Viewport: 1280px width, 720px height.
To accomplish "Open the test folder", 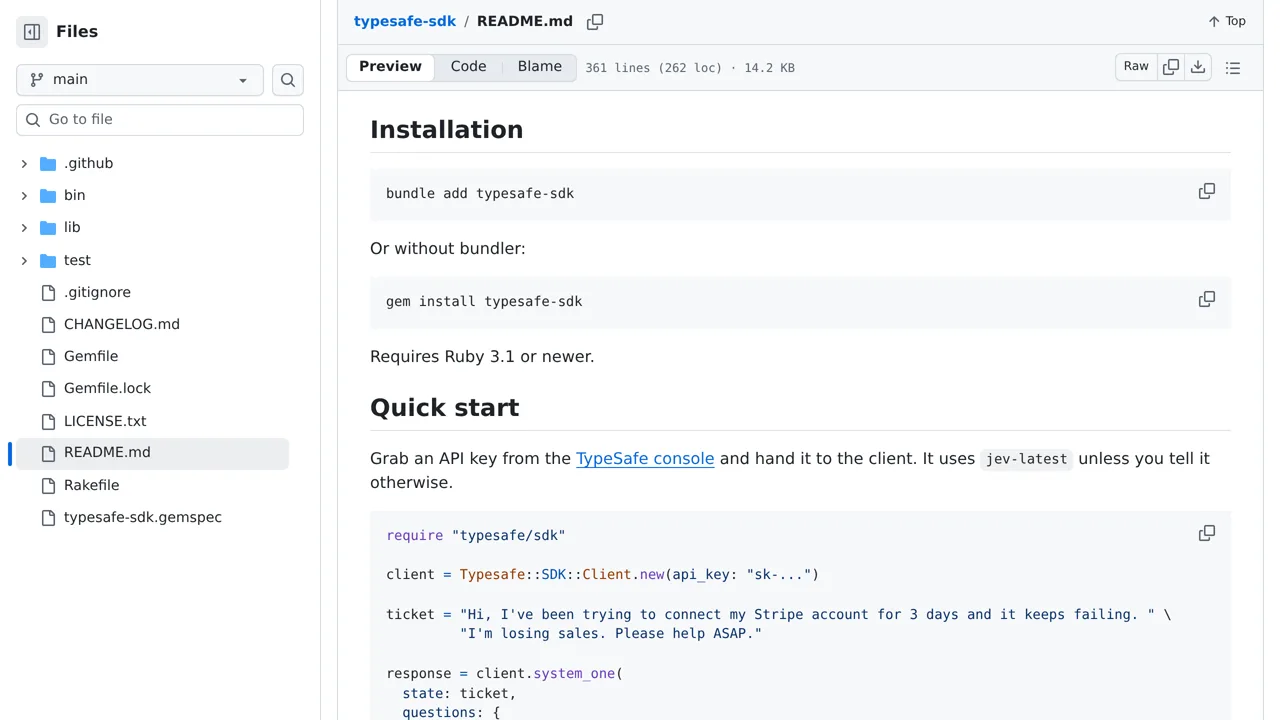I will 77,260.
